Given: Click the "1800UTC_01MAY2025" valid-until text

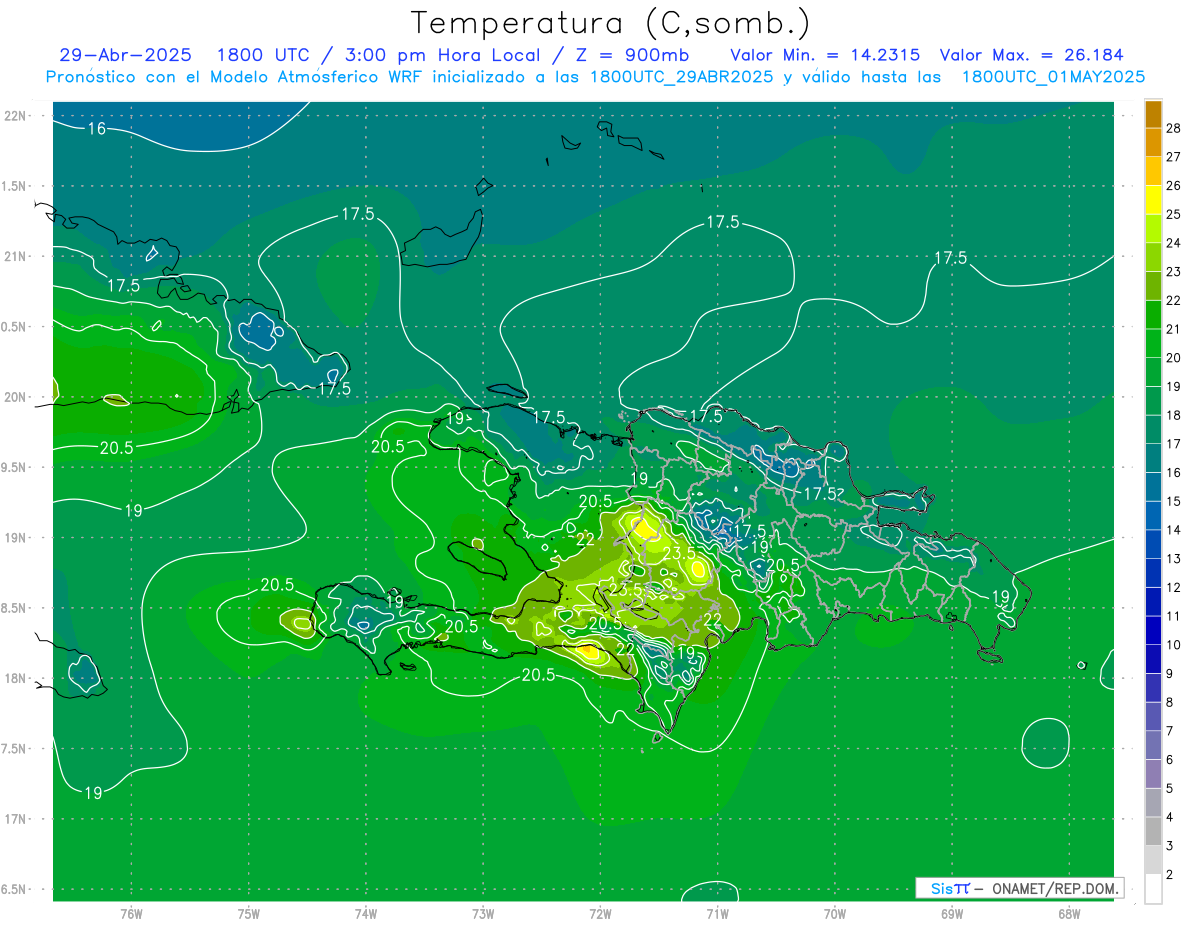Looking at the screenshot, I should (x=1053, y=76).
